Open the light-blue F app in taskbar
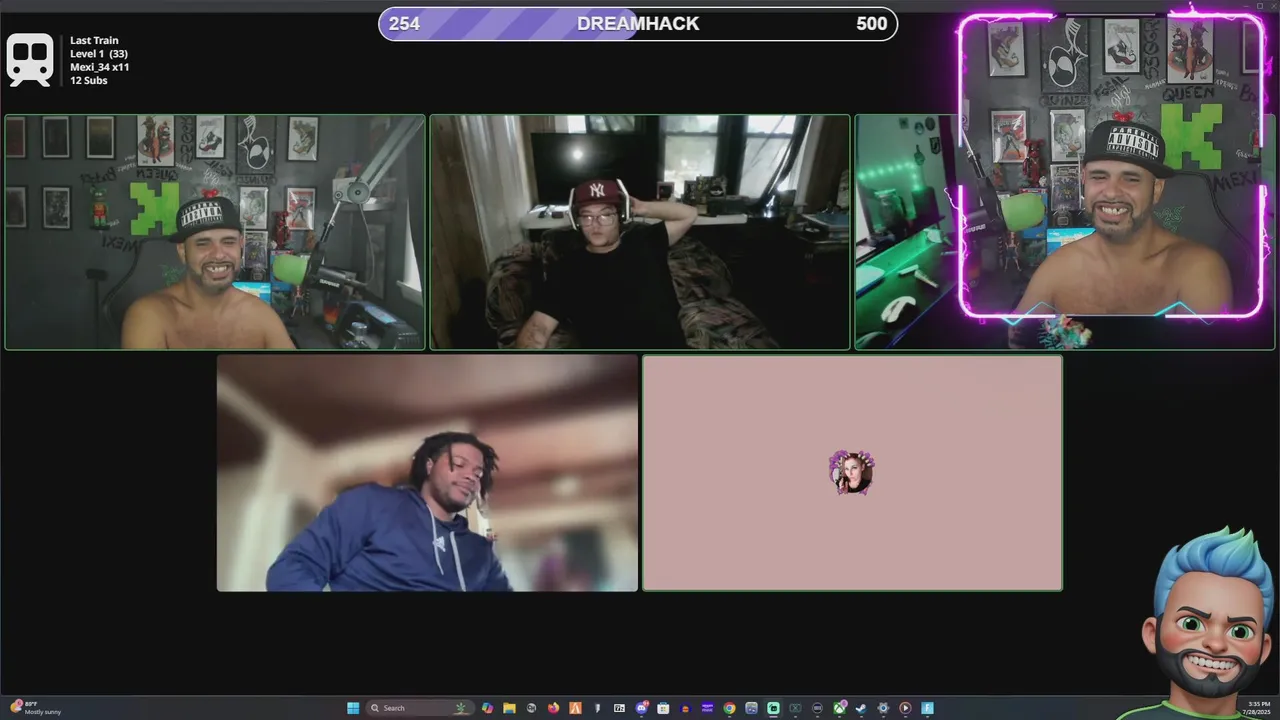 (927, 708)
